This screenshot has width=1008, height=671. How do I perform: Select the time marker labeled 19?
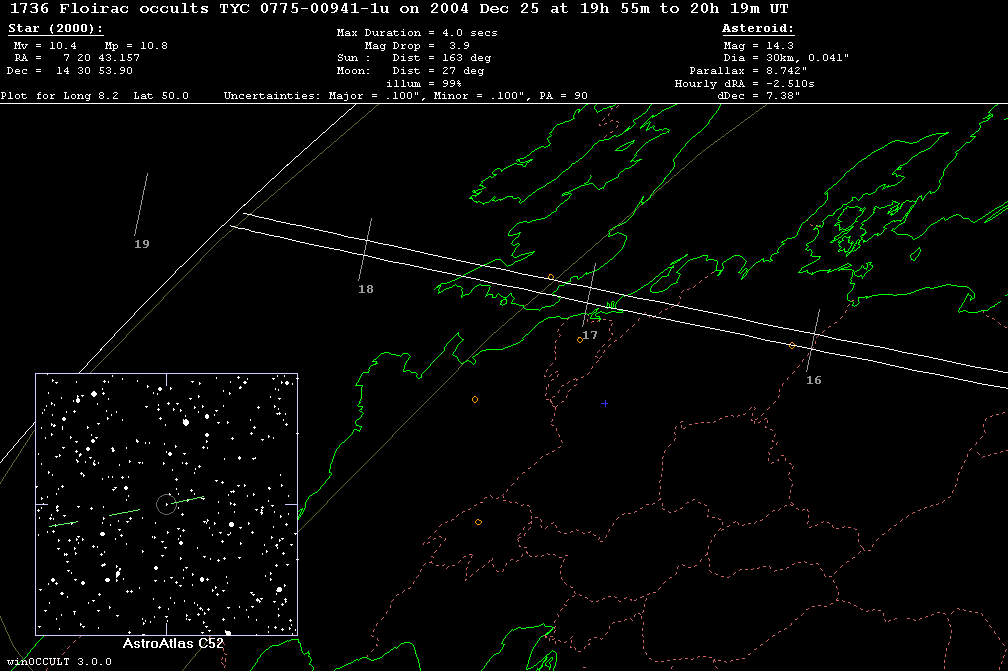coord(142,244)
